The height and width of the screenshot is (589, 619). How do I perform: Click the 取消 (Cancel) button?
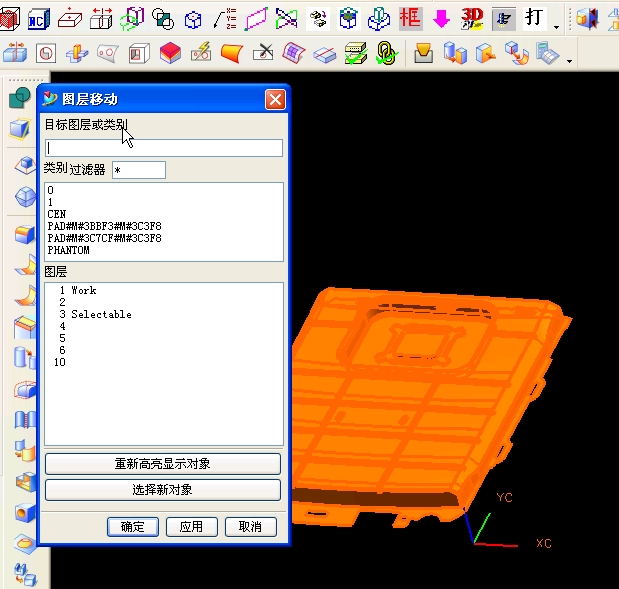250,527
